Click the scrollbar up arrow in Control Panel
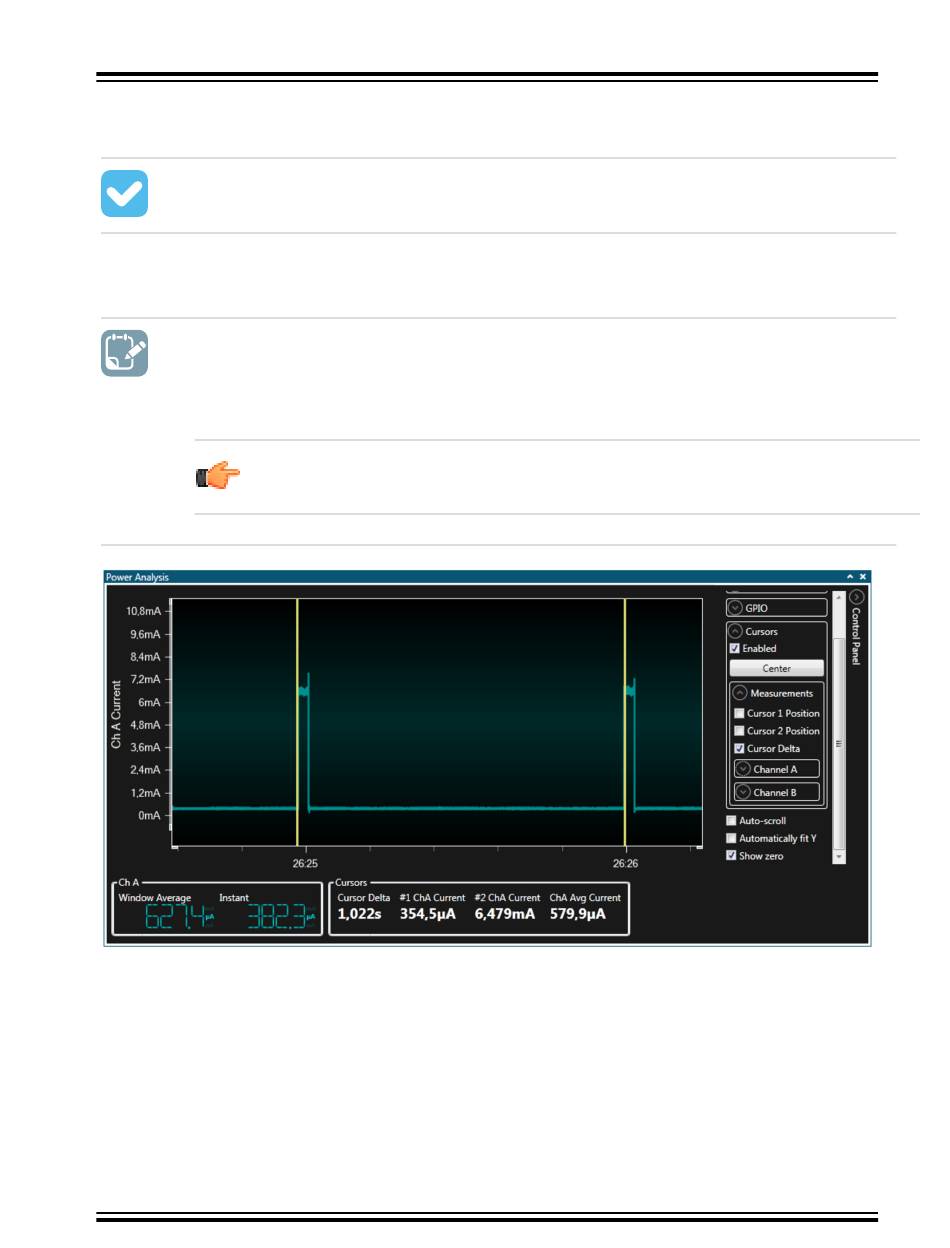950x1248 pixels. coord(839,598)
